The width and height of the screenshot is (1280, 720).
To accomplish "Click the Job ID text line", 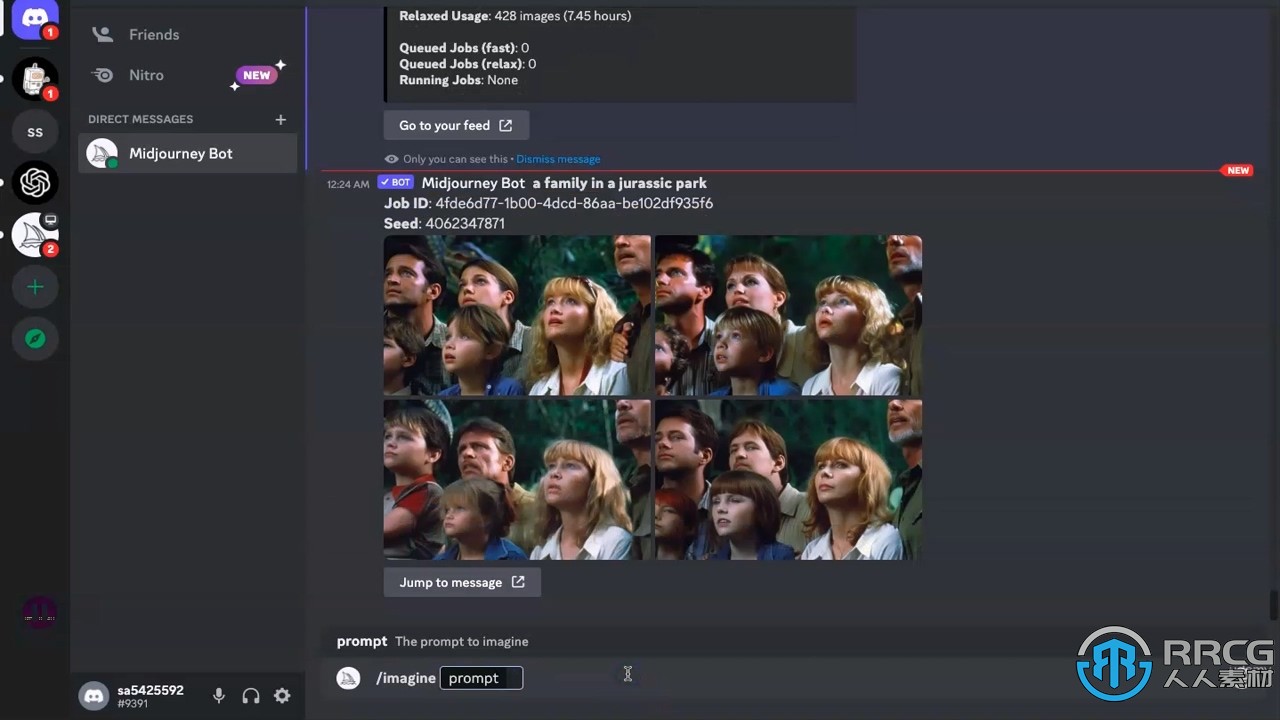I will point(548,203).
